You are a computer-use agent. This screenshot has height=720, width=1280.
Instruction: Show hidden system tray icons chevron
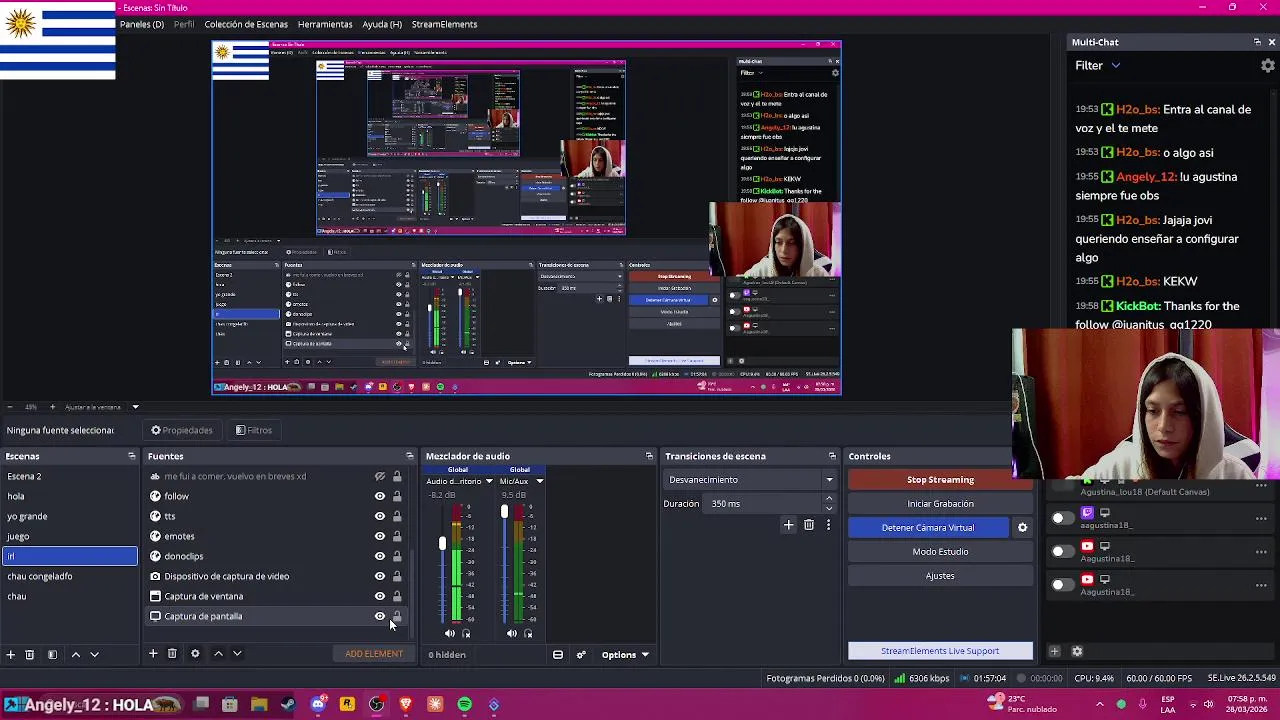(x=1100, y=704)
